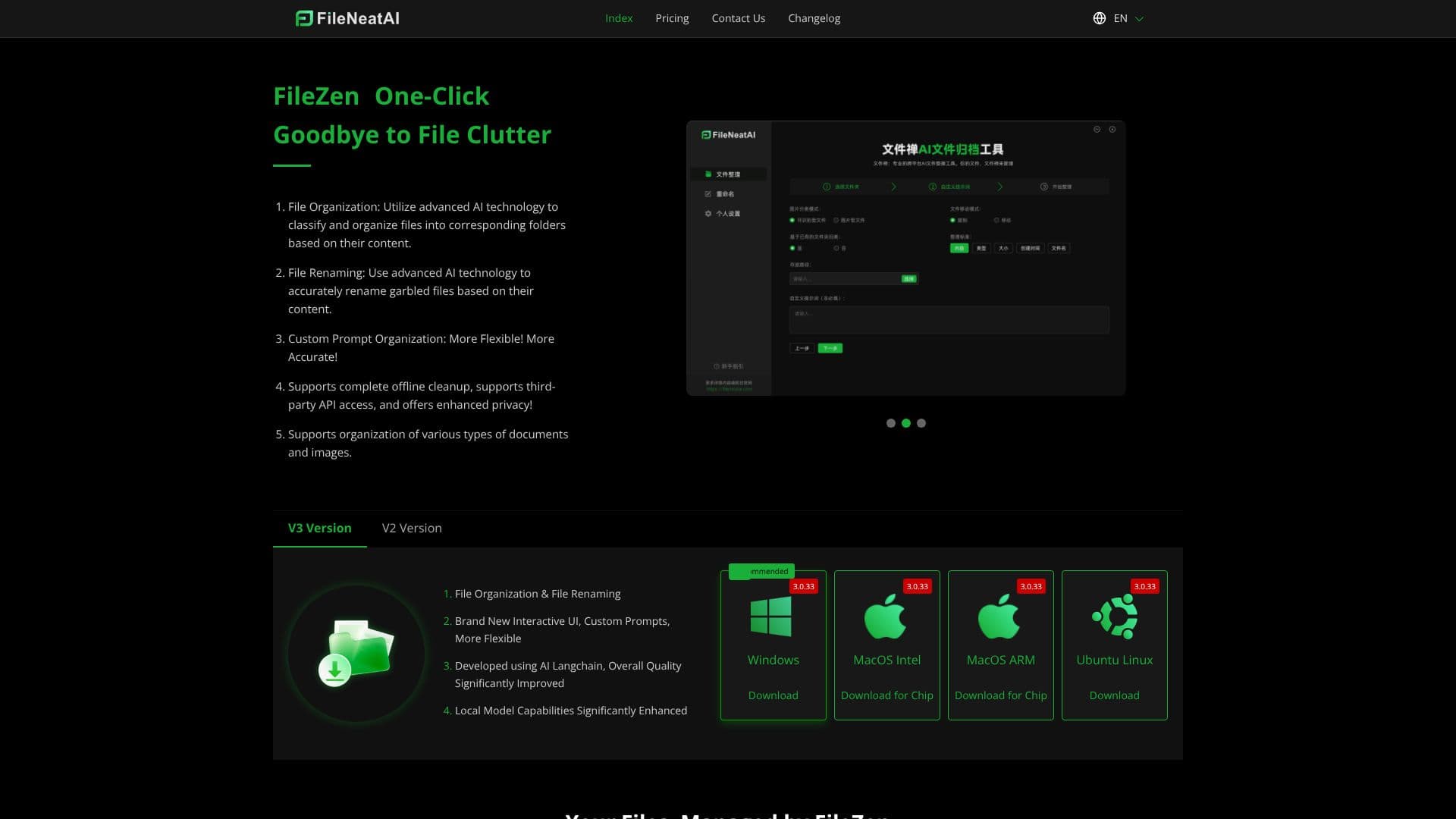Viewport: 1456px width, 819px height.
Task: Open the Pricing page
Action: click(672, 18)
